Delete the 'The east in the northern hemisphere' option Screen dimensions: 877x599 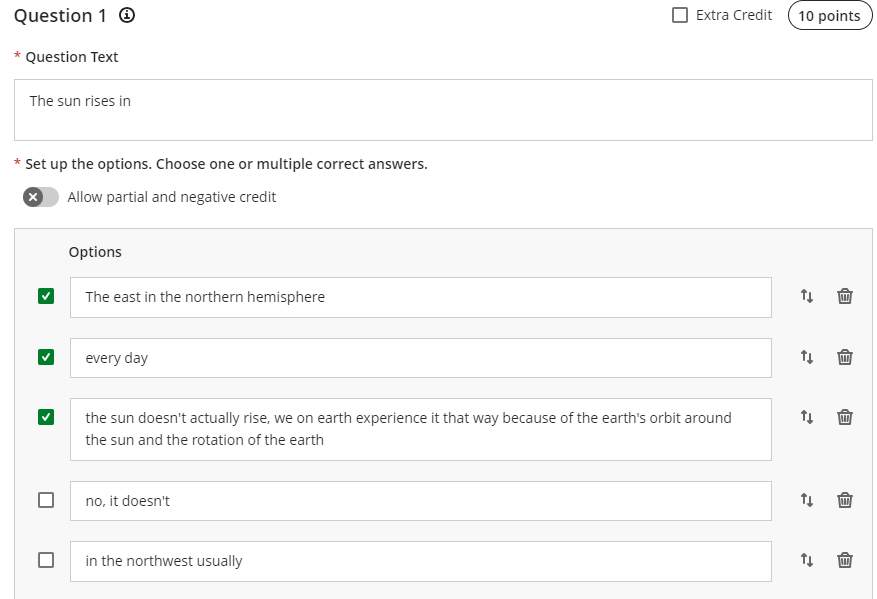pyautogui.click(x=845, y=296)
